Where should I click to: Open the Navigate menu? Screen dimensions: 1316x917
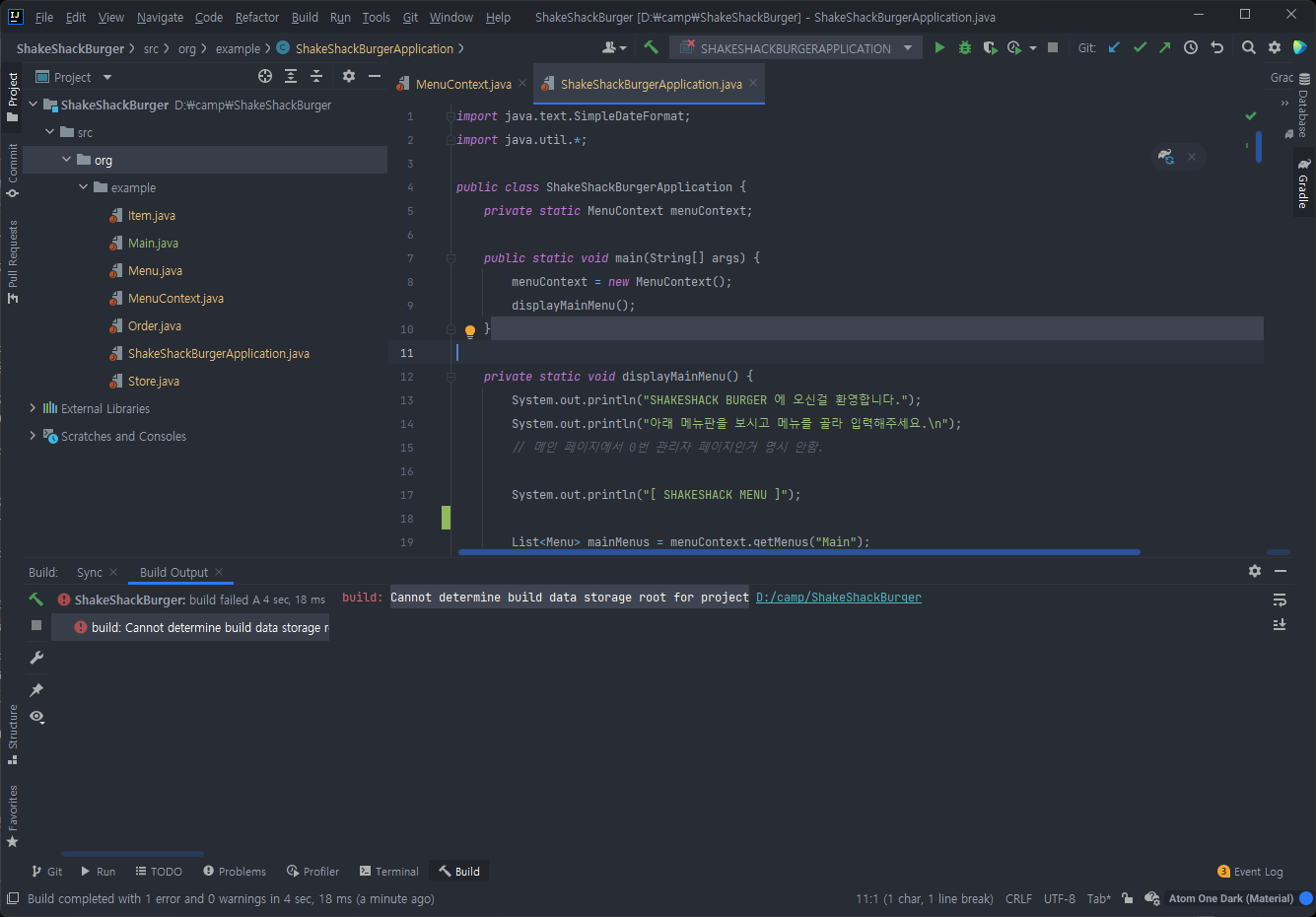tap(160, 17)
